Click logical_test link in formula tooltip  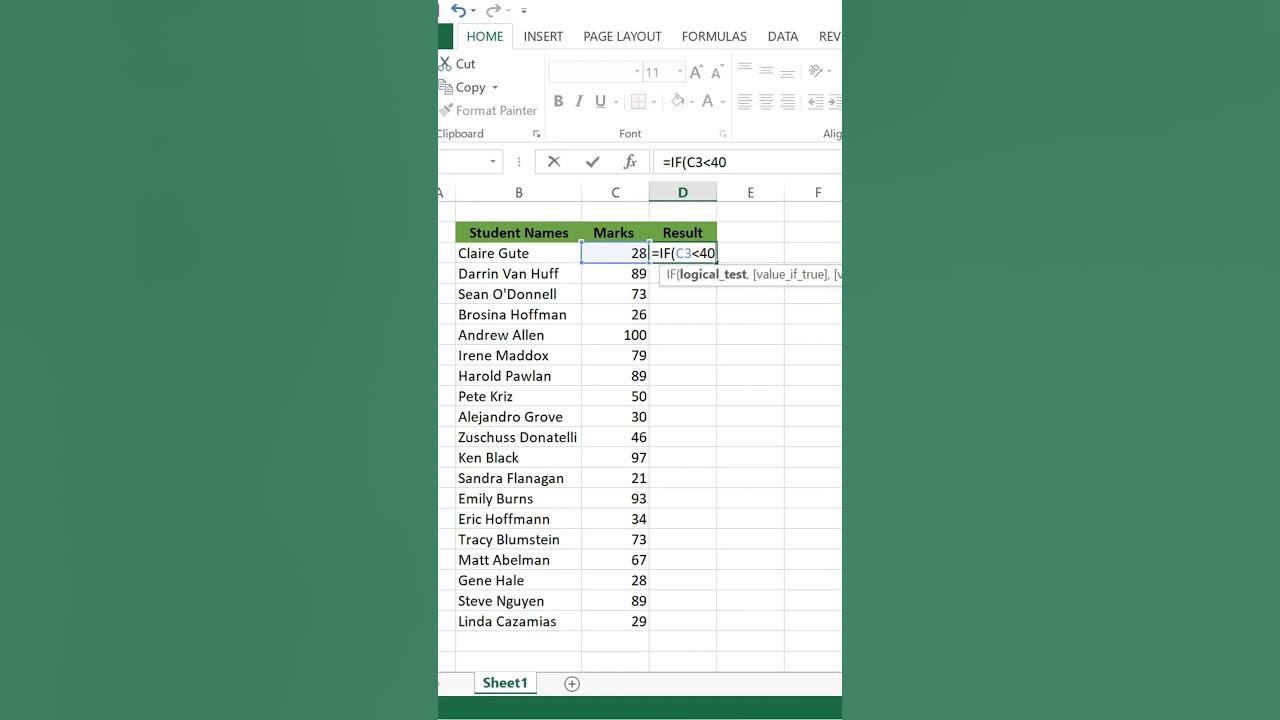(713, 274)
